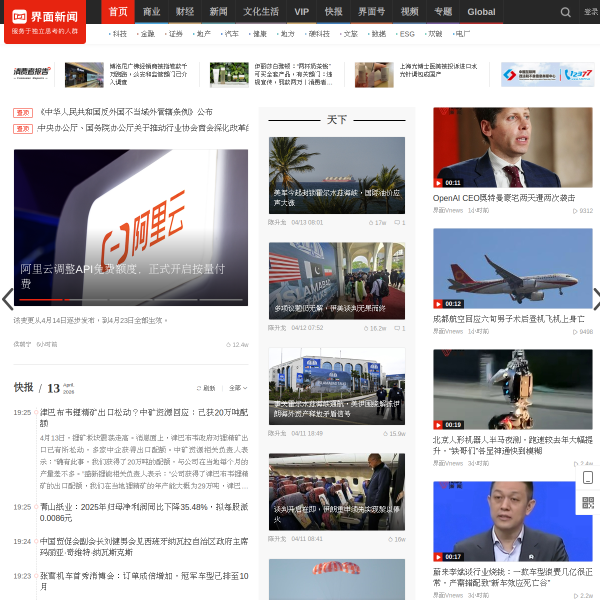The image size is (600, 600).
Task: Open the store photo thumbnail in consumer report strip
Action: point(84,75)
